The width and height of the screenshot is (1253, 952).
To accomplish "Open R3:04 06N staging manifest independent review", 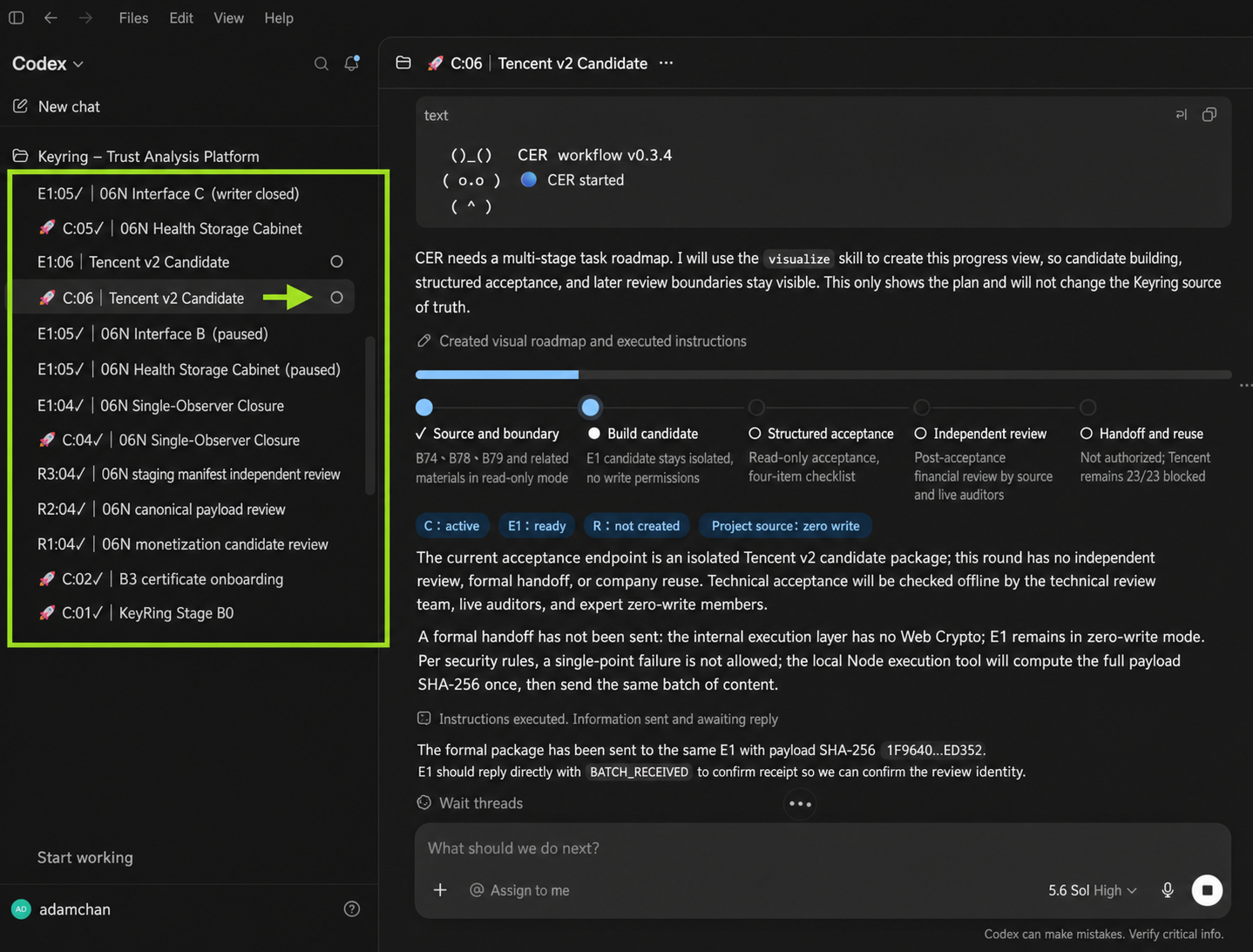I will 188,474.
